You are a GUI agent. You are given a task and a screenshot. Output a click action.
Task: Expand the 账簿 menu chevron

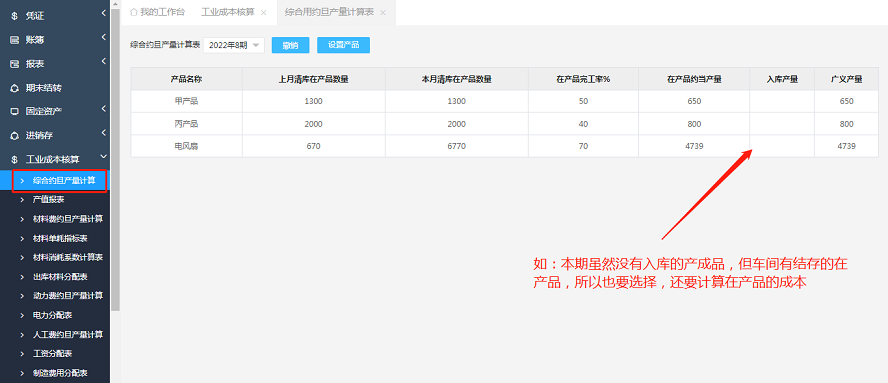104,37
